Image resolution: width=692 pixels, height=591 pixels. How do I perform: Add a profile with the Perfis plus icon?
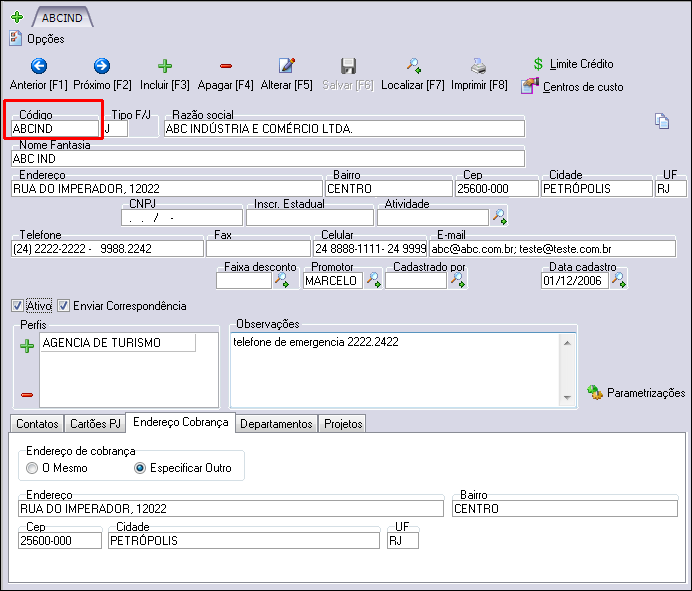(27, 346)
